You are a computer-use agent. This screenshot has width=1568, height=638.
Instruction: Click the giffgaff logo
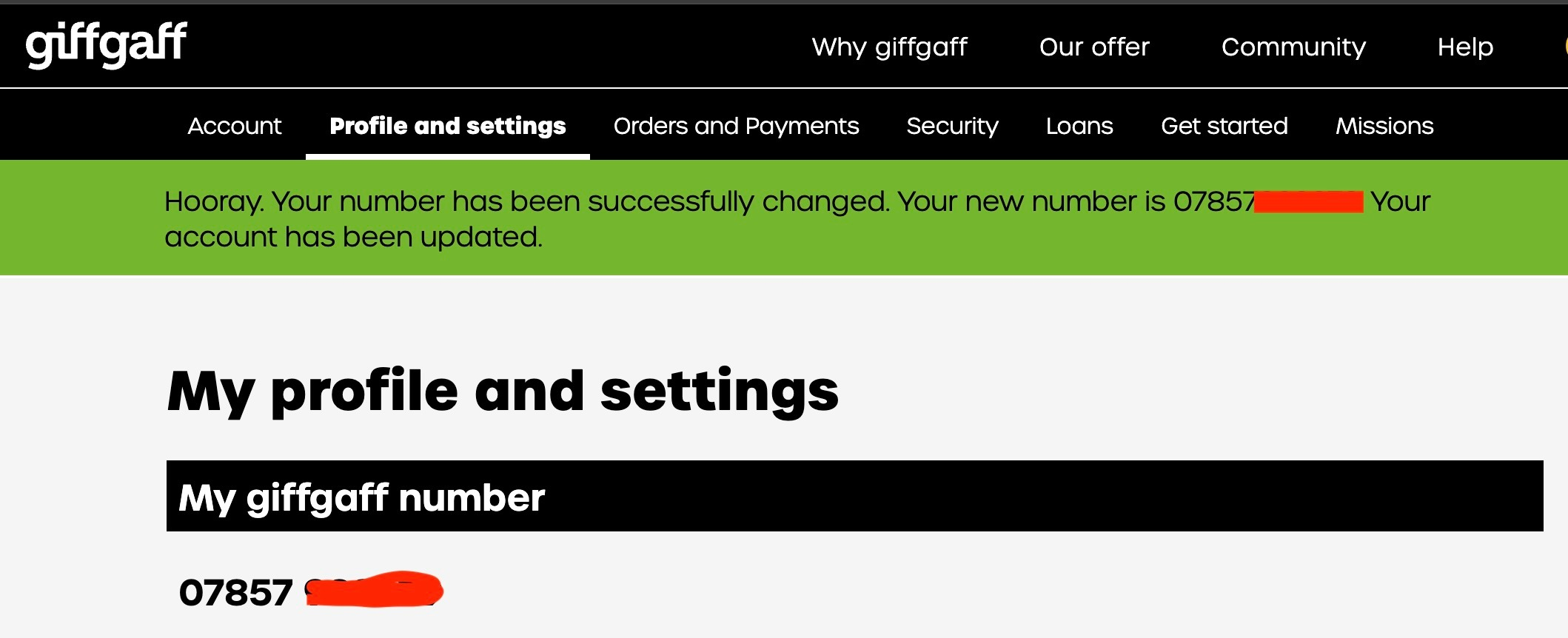(x=107, y=44)
